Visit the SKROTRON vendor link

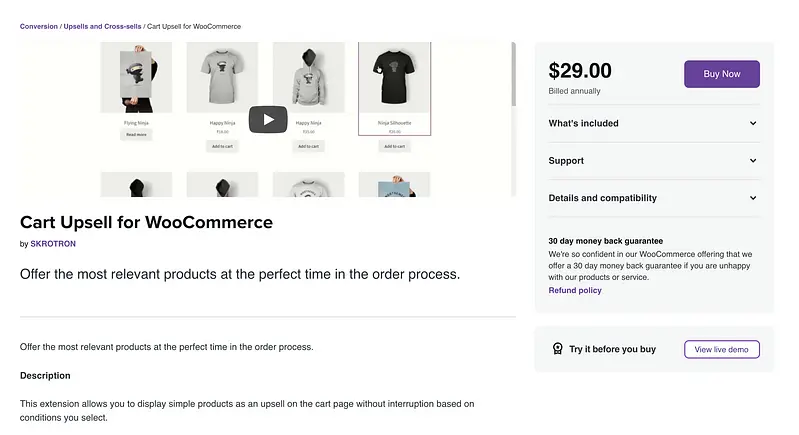click(x=52, y=243)
